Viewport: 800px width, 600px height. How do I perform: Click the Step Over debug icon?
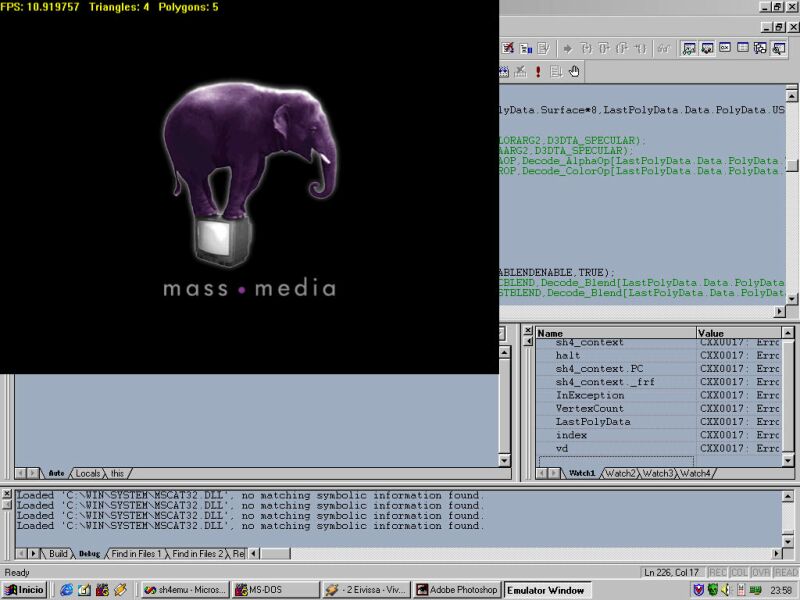click(x=604, y=48)
